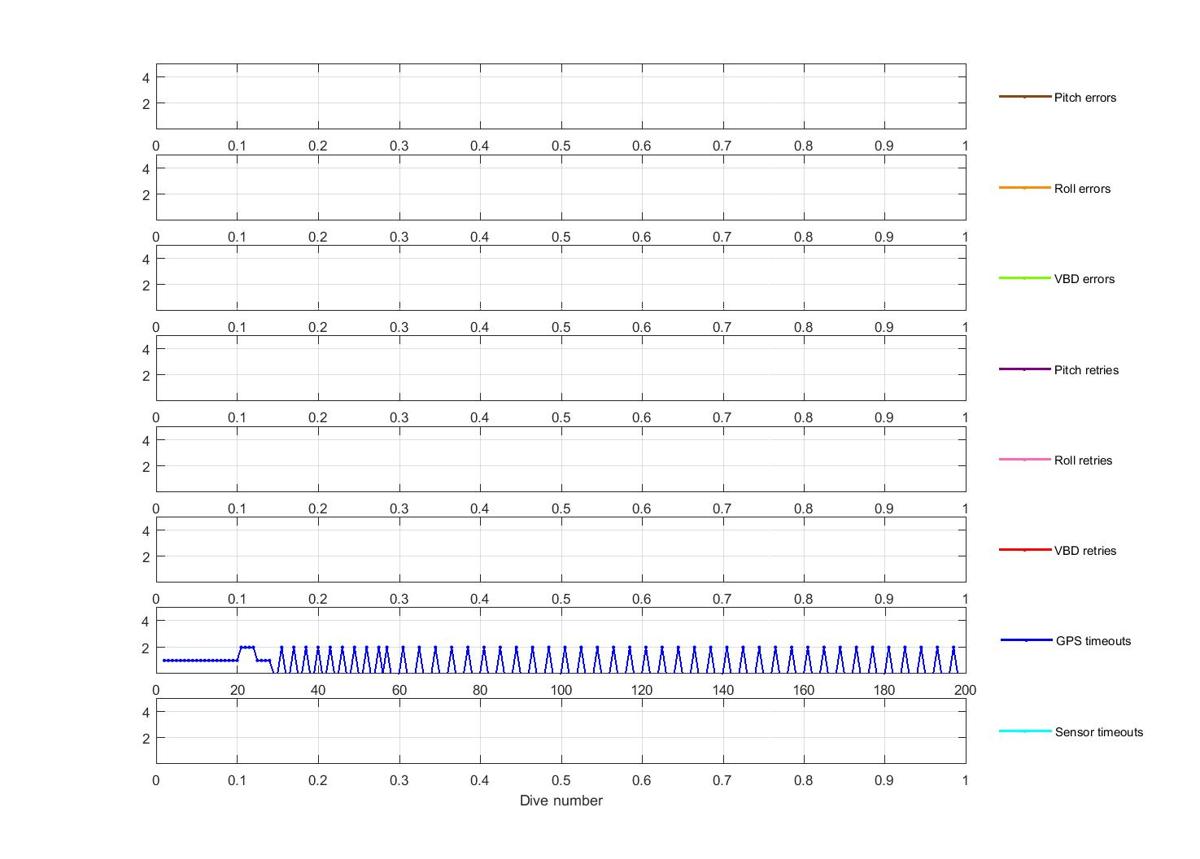Click the blue GPS timeouts legend line

(1026, 640)
